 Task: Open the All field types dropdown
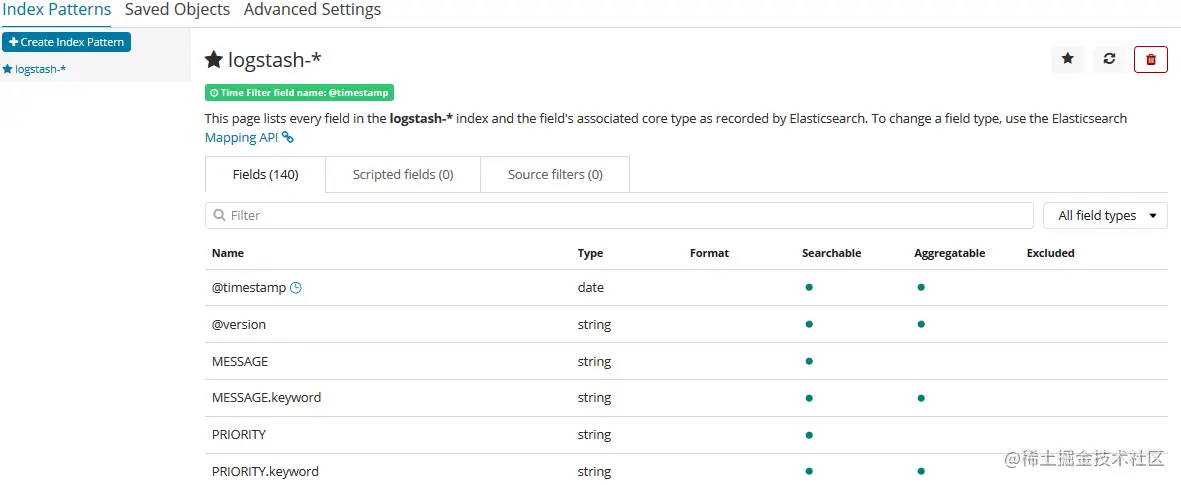click(1105, 216)
